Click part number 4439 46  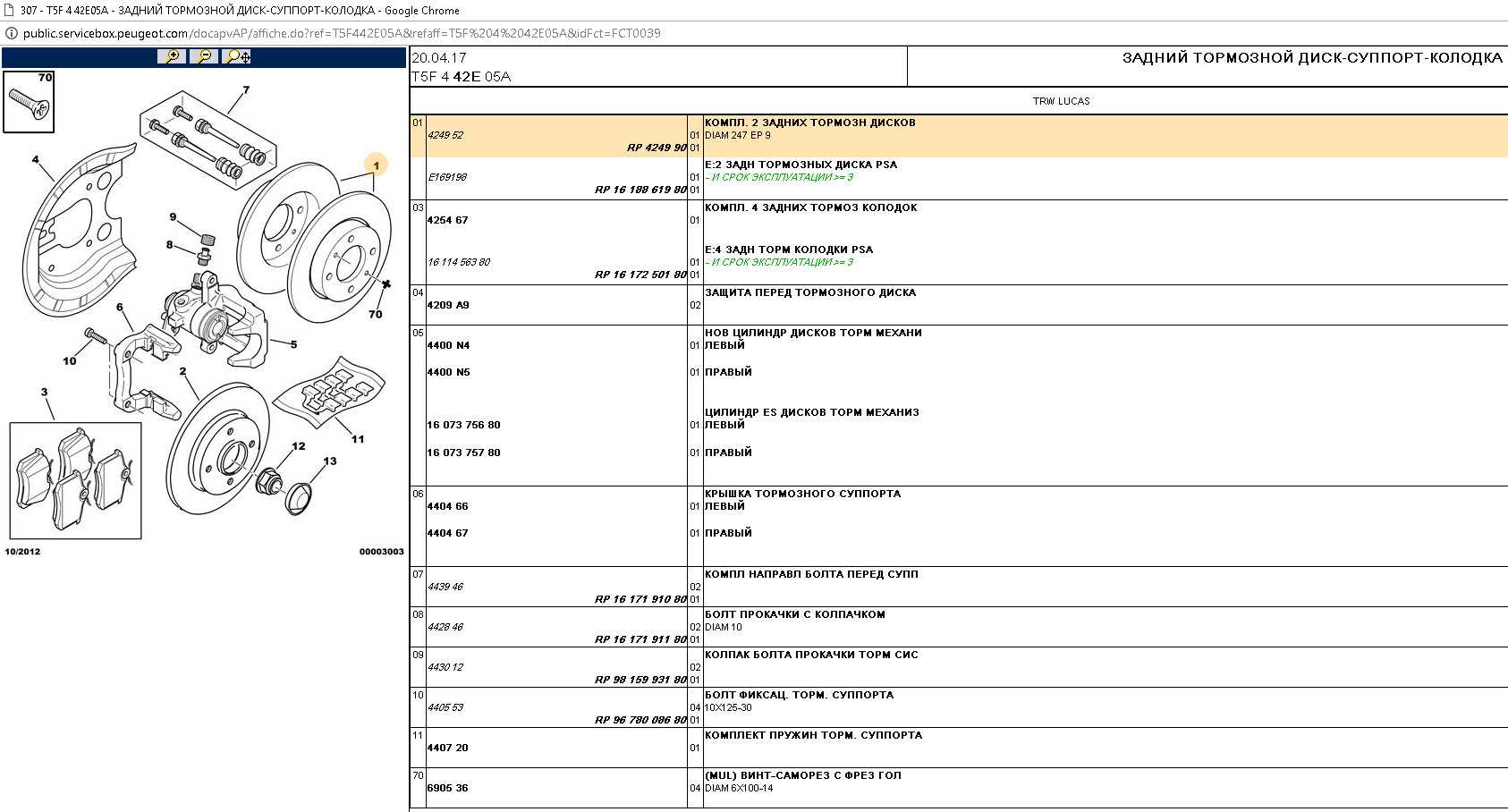[445, 588]
